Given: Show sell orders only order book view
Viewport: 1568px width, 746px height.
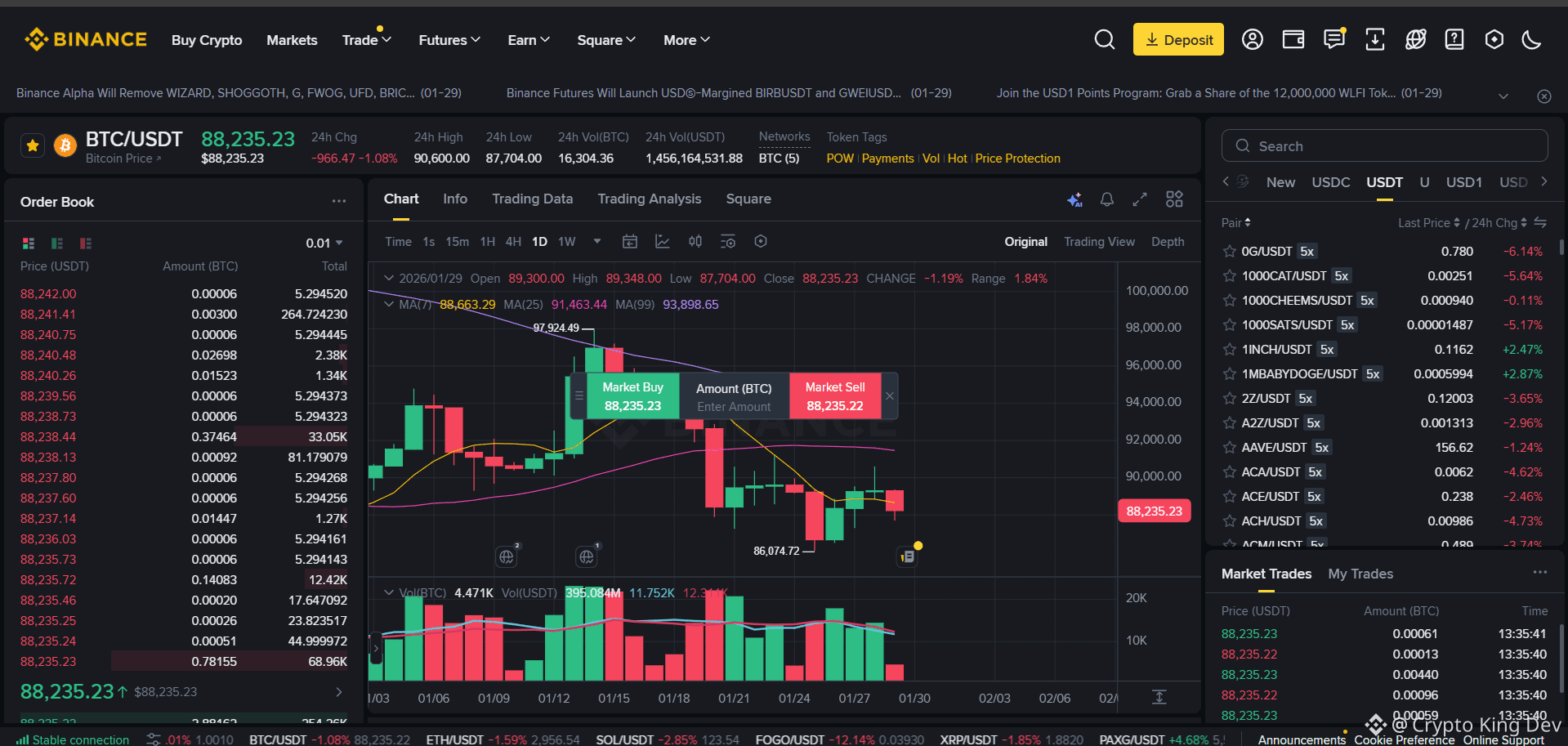Looking at the screenshot, I should 86,243.
